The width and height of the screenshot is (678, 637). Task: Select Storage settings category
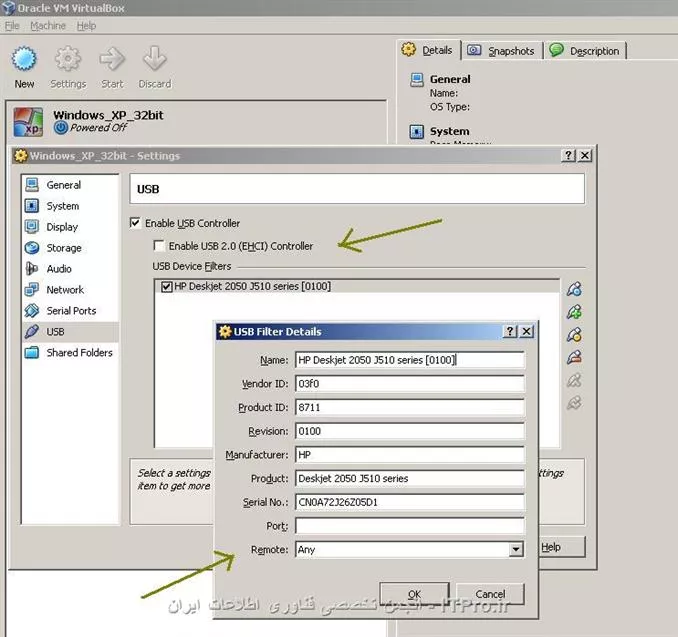click(x=70, y=248)
